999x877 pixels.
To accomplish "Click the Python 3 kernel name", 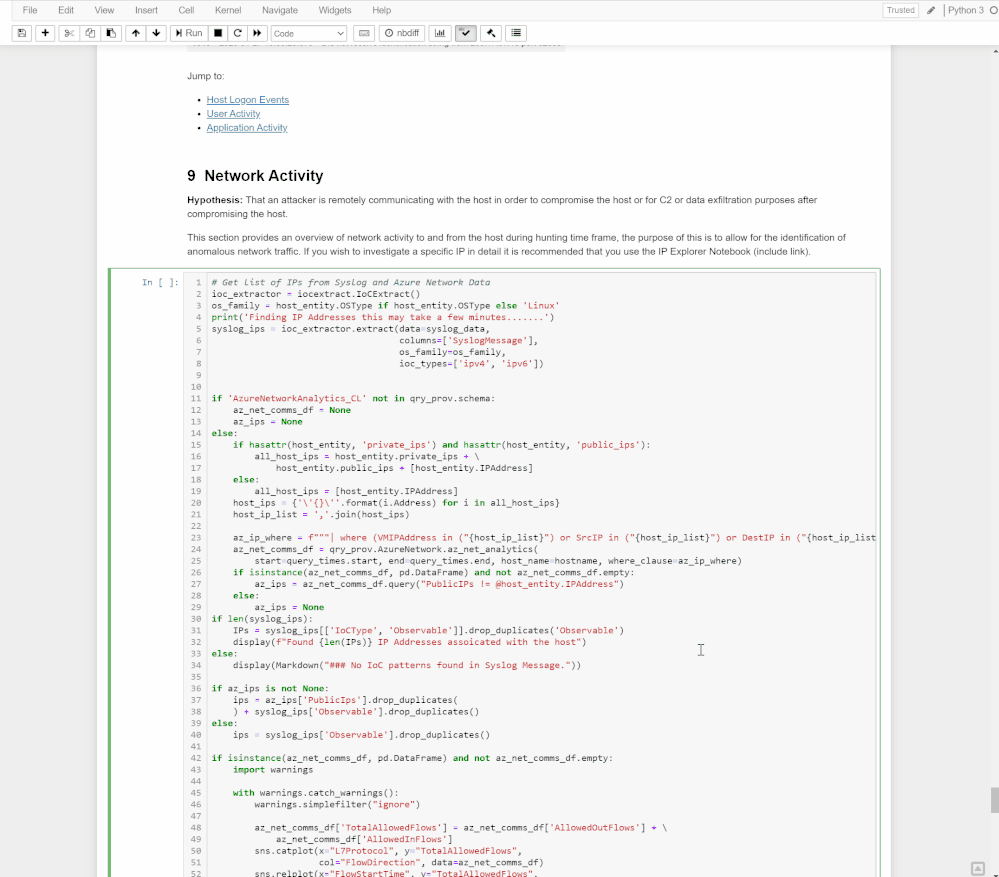I will [x=966, y=10].
